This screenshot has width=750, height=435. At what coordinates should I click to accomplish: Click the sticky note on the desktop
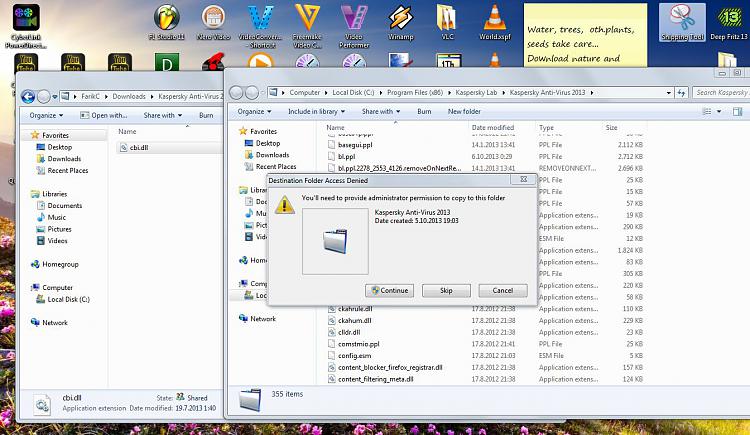pos(585,34)
